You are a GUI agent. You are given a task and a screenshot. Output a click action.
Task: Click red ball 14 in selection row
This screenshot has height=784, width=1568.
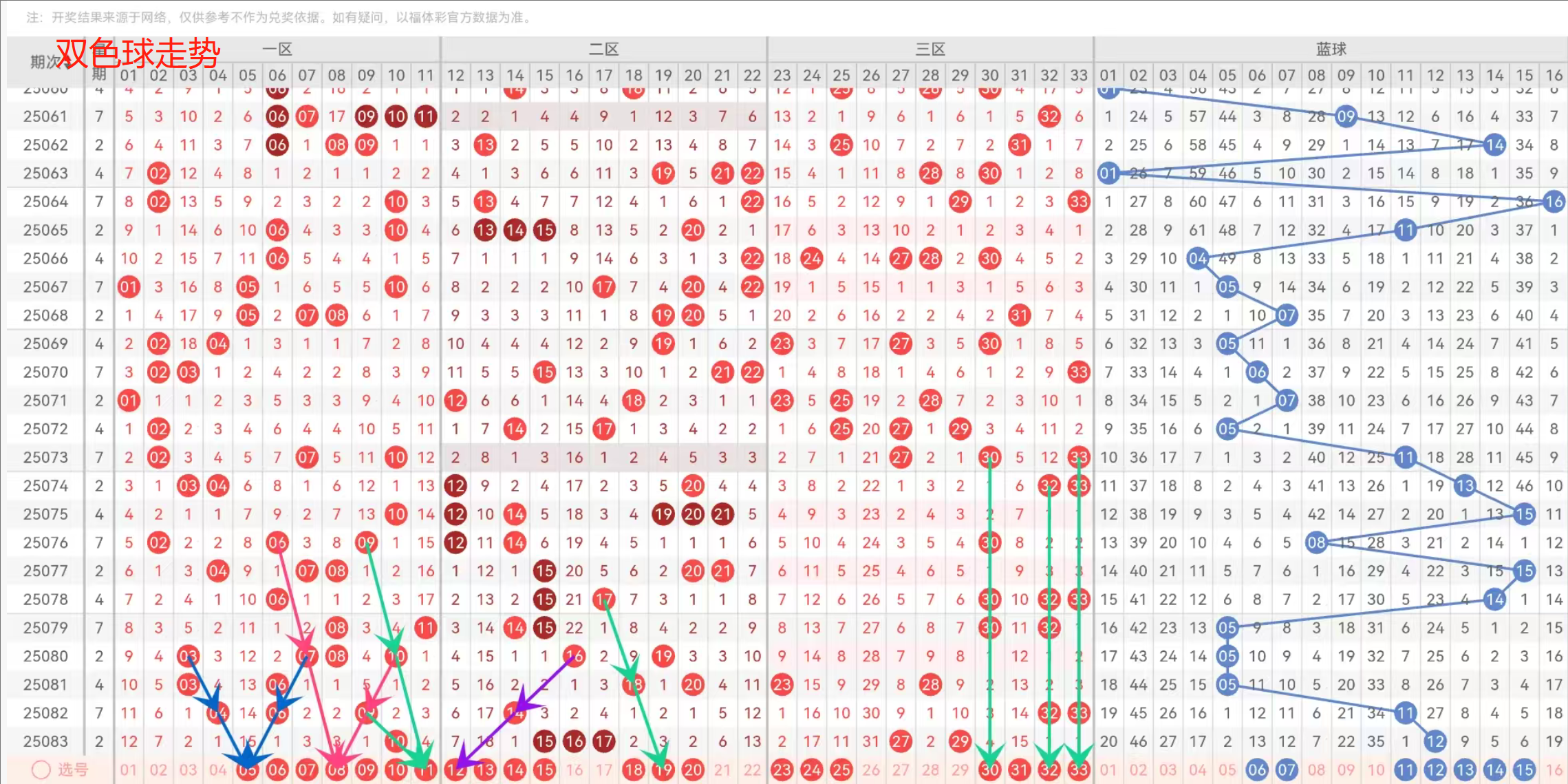(x=515, y=770)
